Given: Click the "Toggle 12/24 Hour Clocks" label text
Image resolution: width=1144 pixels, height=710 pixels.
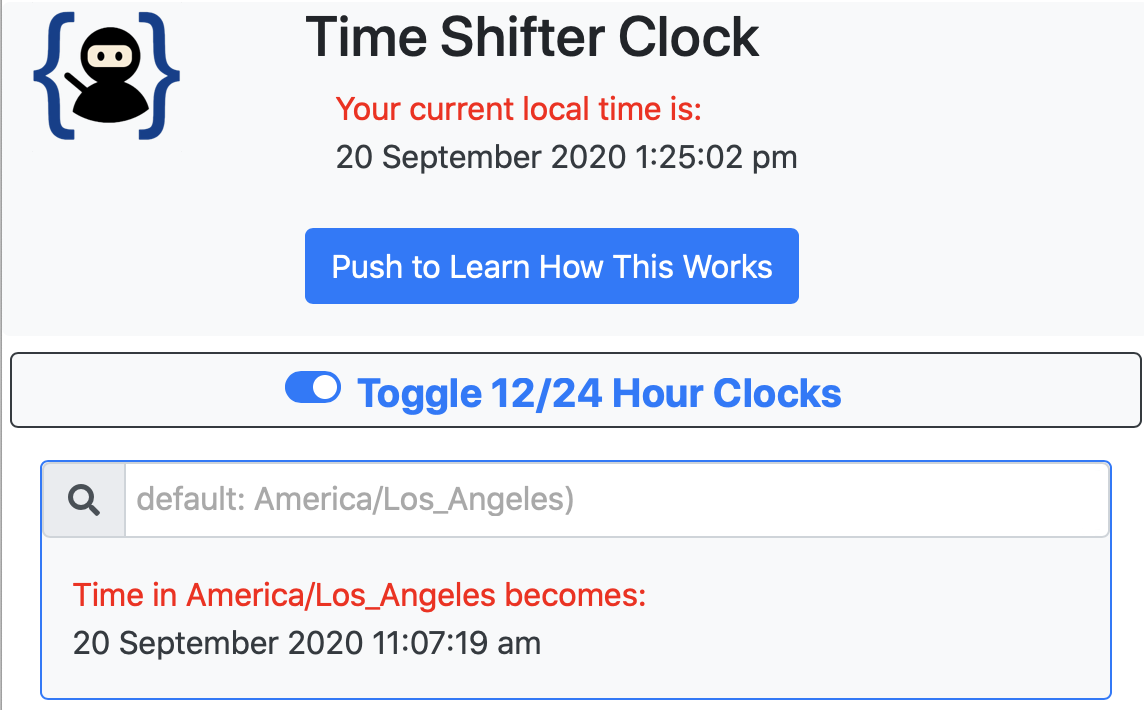Looking at the screenshot, I should (599, 393).
